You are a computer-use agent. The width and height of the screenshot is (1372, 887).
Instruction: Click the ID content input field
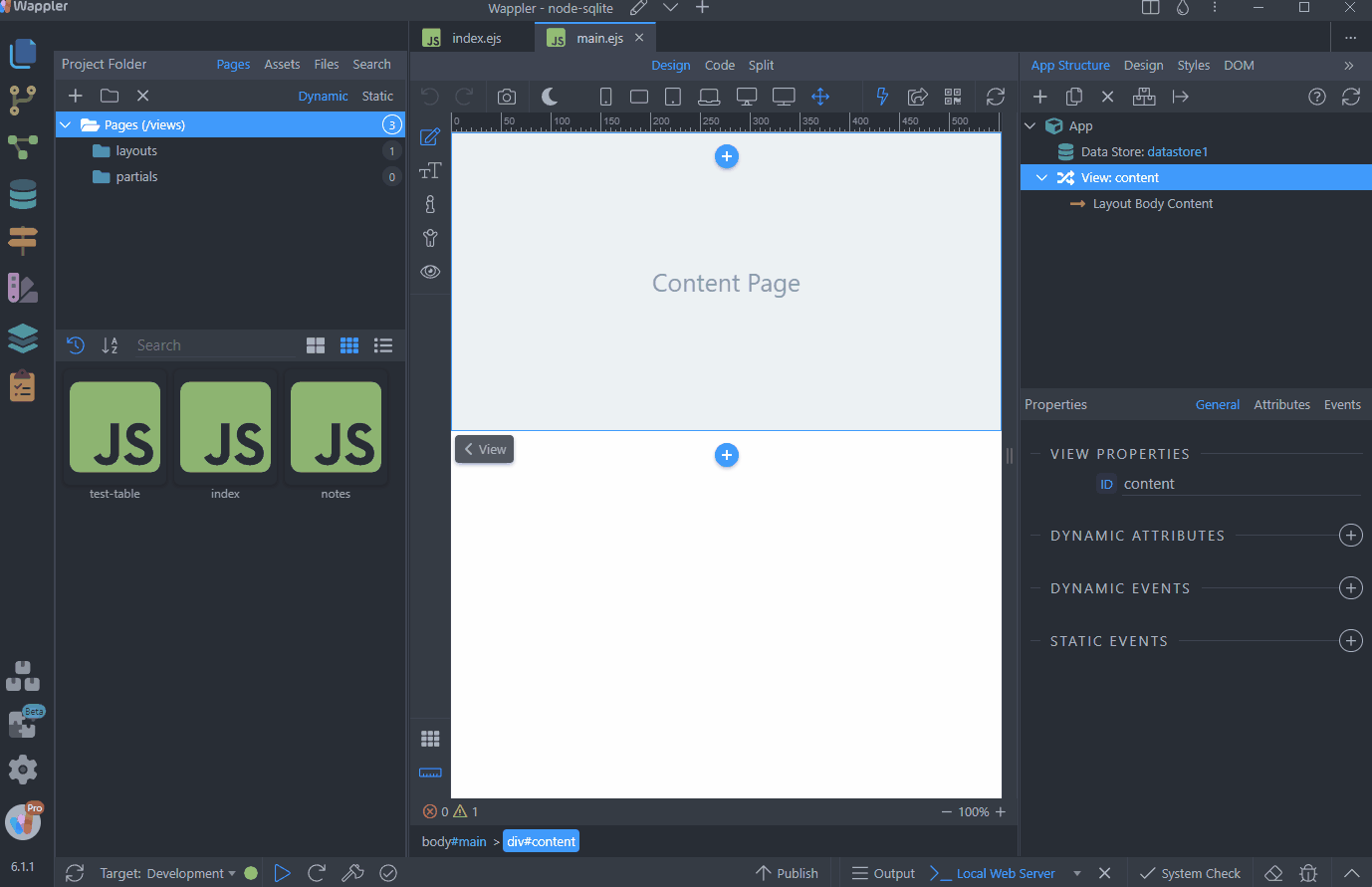click(1241, 484)
